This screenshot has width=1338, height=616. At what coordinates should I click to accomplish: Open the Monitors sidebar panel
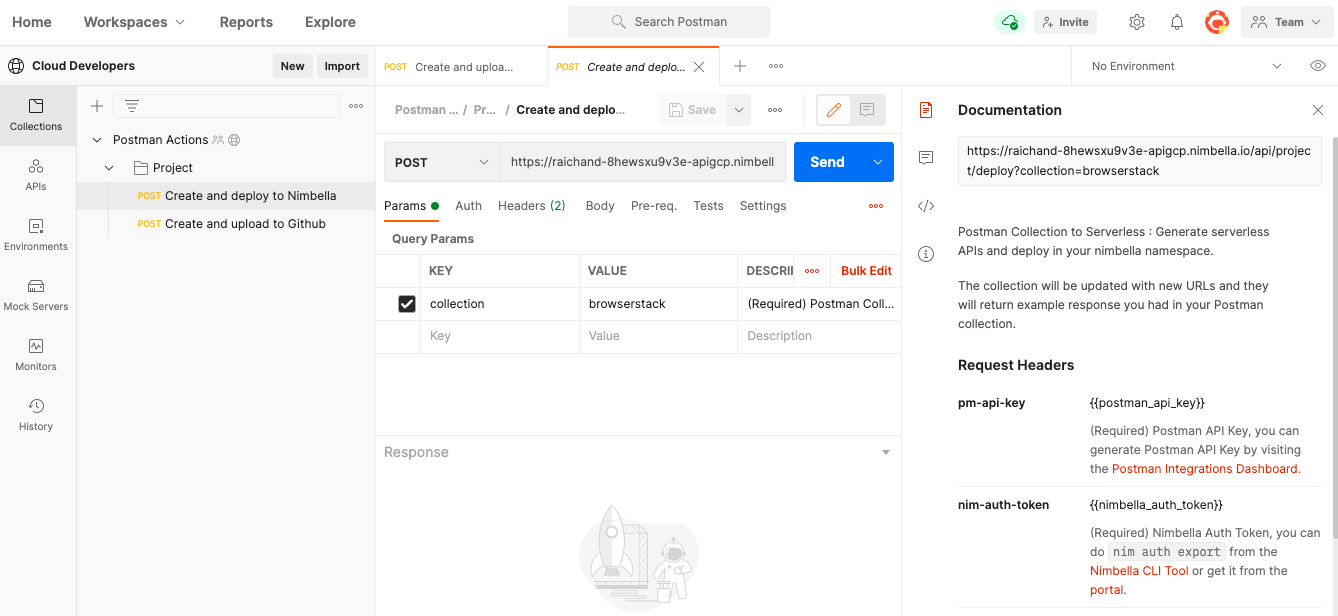(36, 355)
